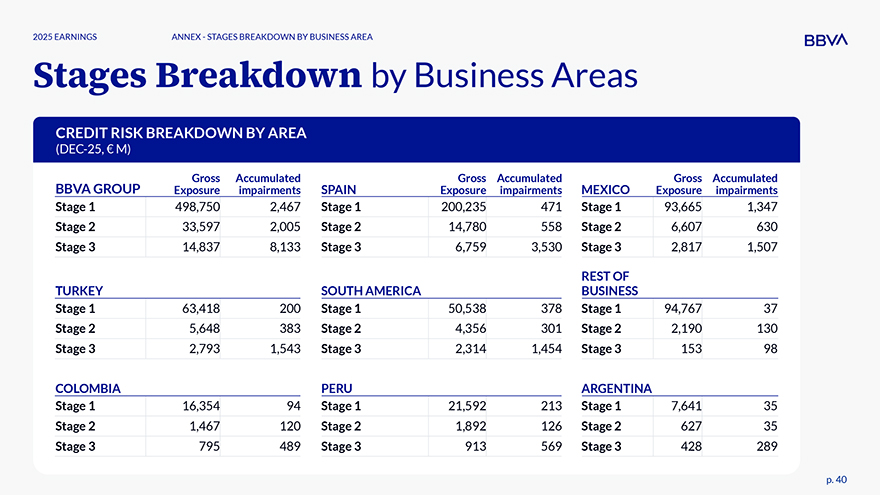880x495 pixels.
Task: Click Spain Stage 3 exposure 6,759
Action: pos(470,248)
